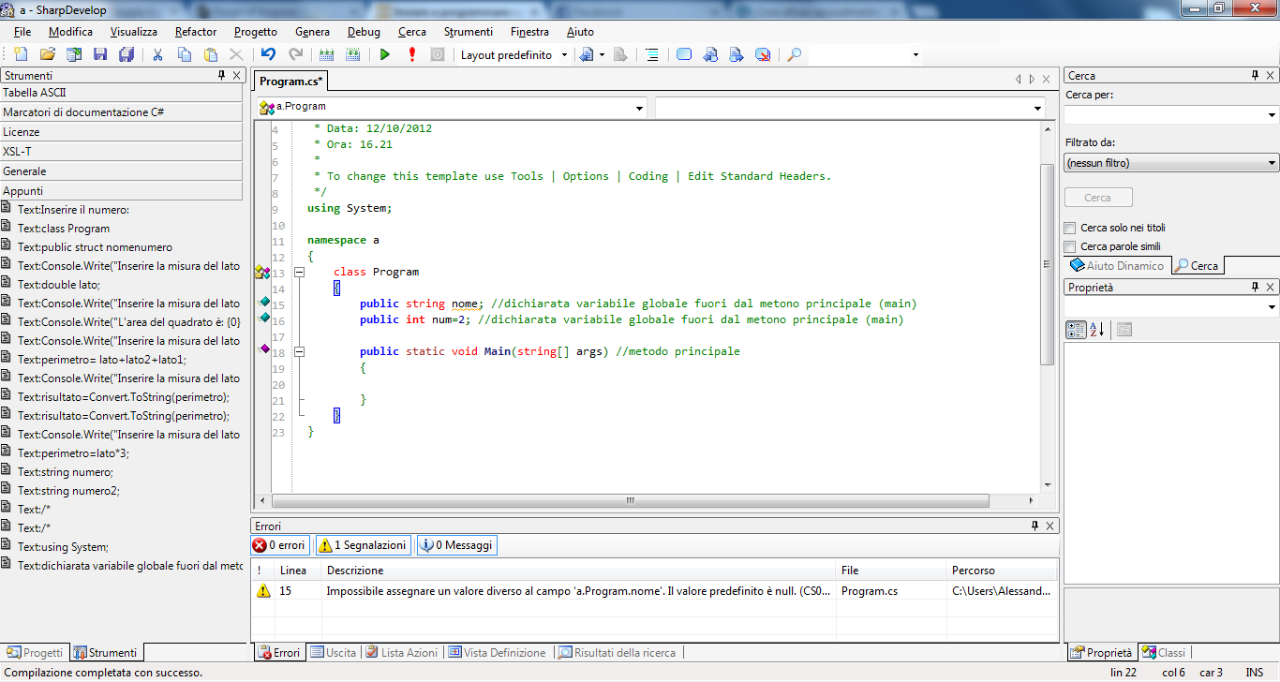The image size is (1280, 682).
Task: Cut the selected text
Action: click(156, 54)
